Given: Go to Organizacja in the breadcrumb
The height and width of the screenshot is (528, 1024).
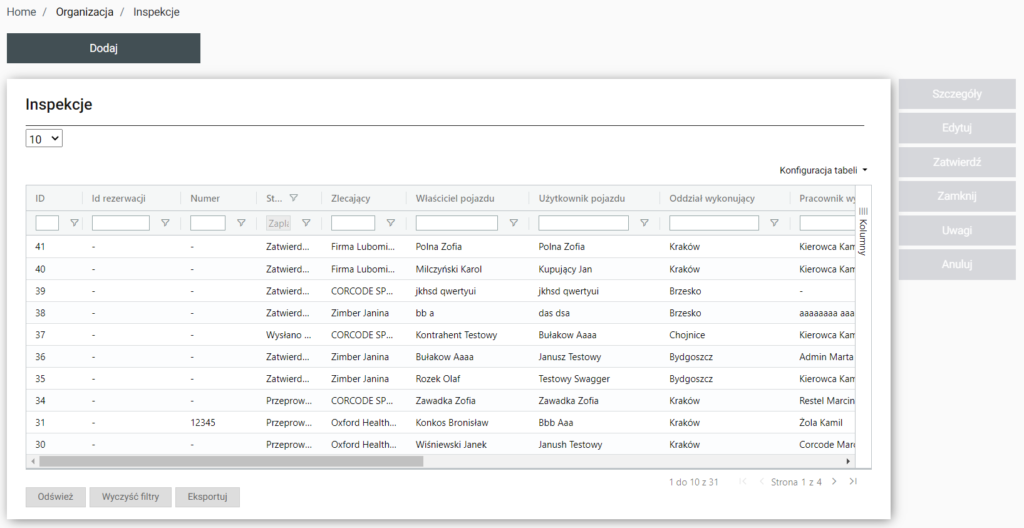Looking at the screenshot, I should (84, 12).
